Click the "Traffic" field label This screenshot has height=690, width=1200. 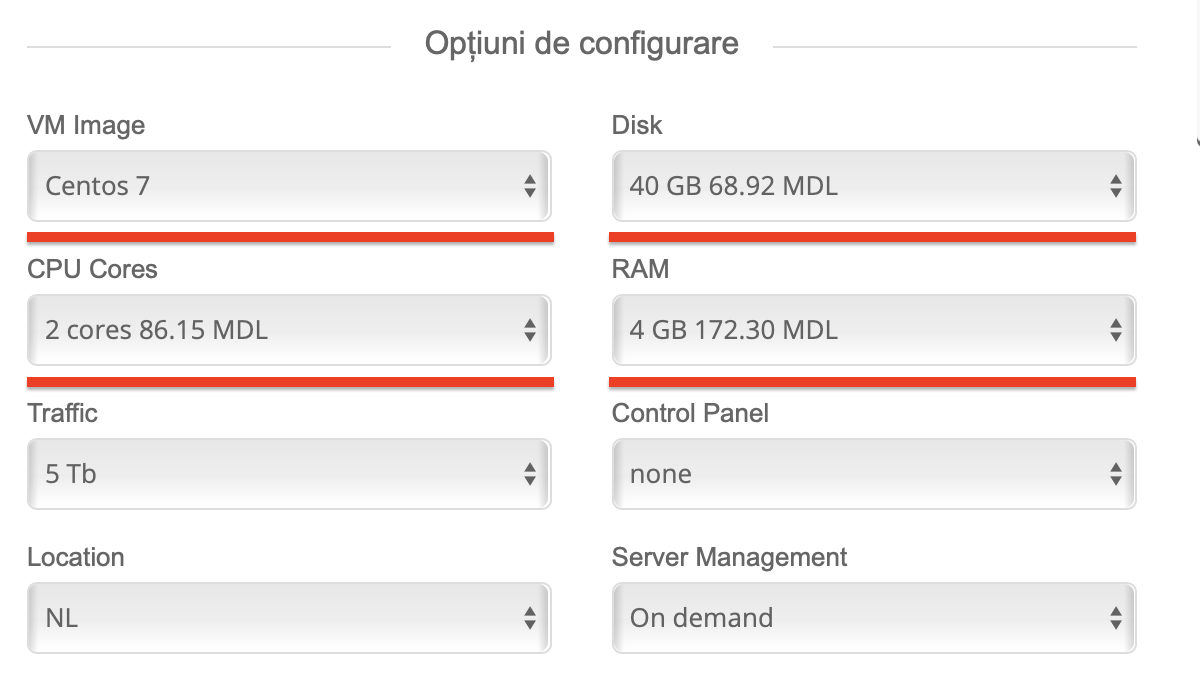point(62,413)
